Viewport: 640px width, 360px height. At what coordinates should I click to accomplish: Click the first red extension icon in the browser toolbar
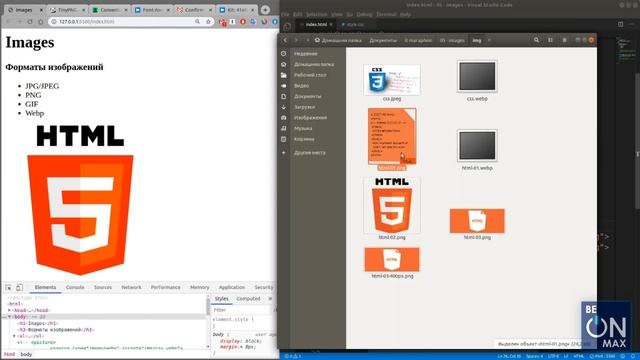[222, 22]
